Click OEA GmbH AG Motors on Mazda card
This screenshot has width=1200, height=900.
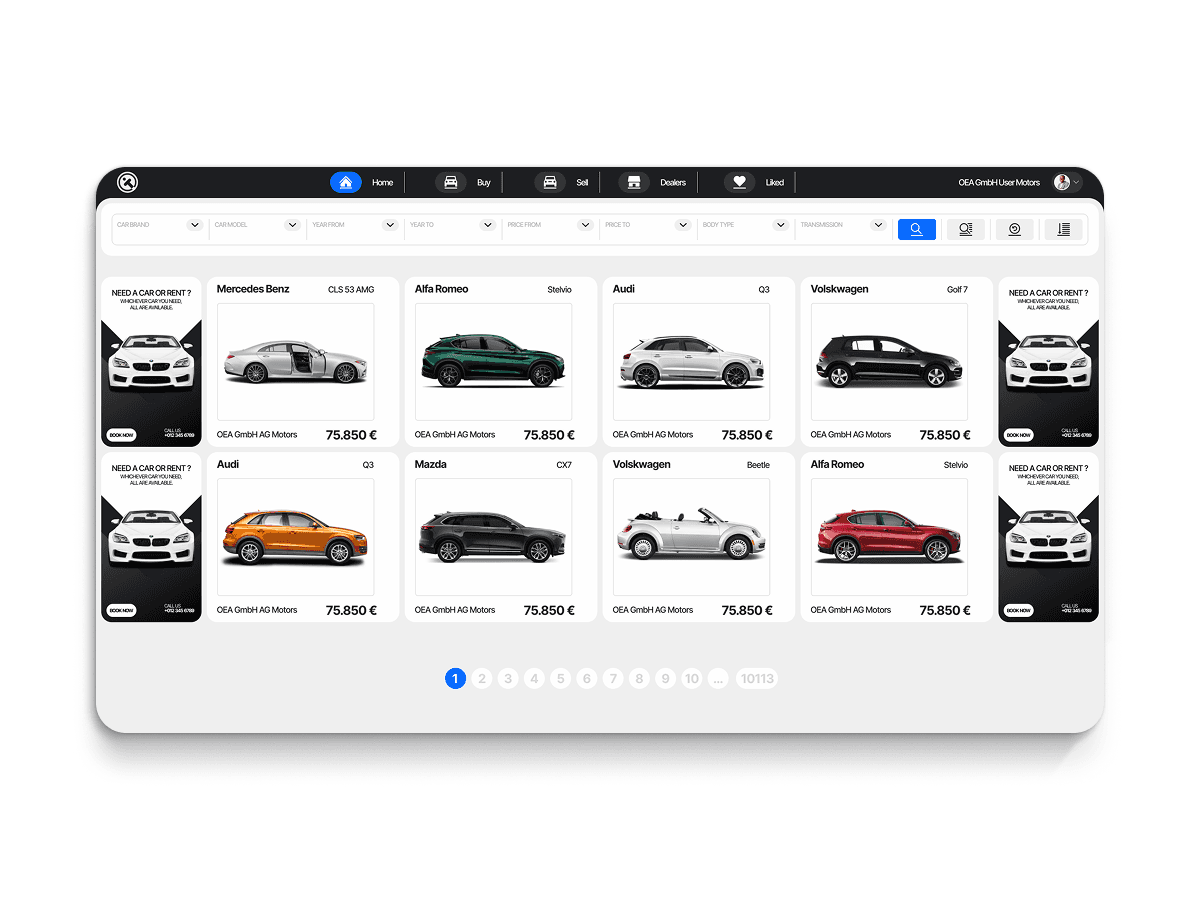[455, 610]
